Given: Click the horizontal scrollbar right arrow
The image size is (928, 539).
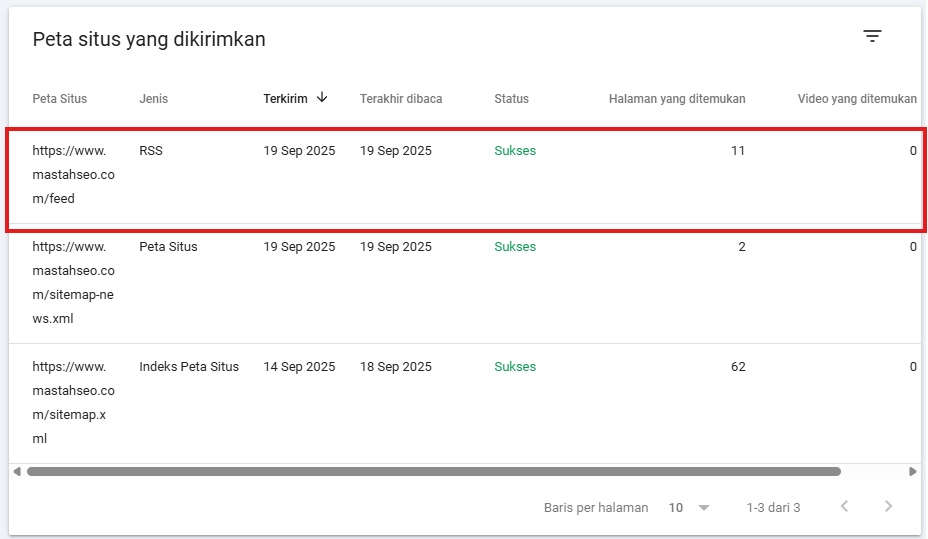Looking at the screenshot, I should pos(912,471).
